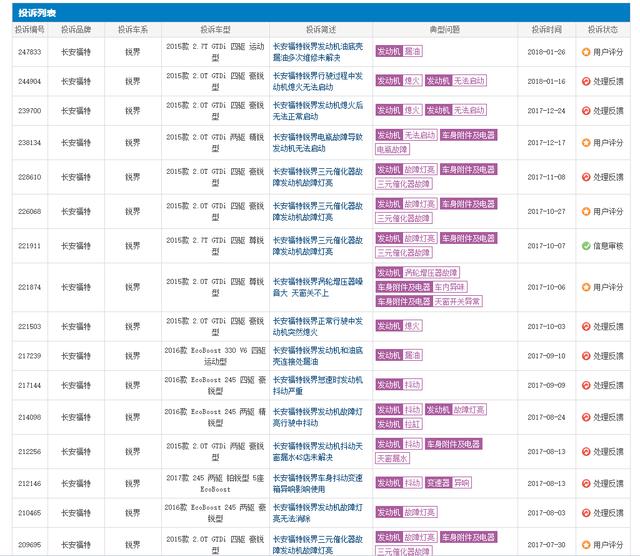Click the 处理反馈 icon for complaint 212256

pos(586,451)
